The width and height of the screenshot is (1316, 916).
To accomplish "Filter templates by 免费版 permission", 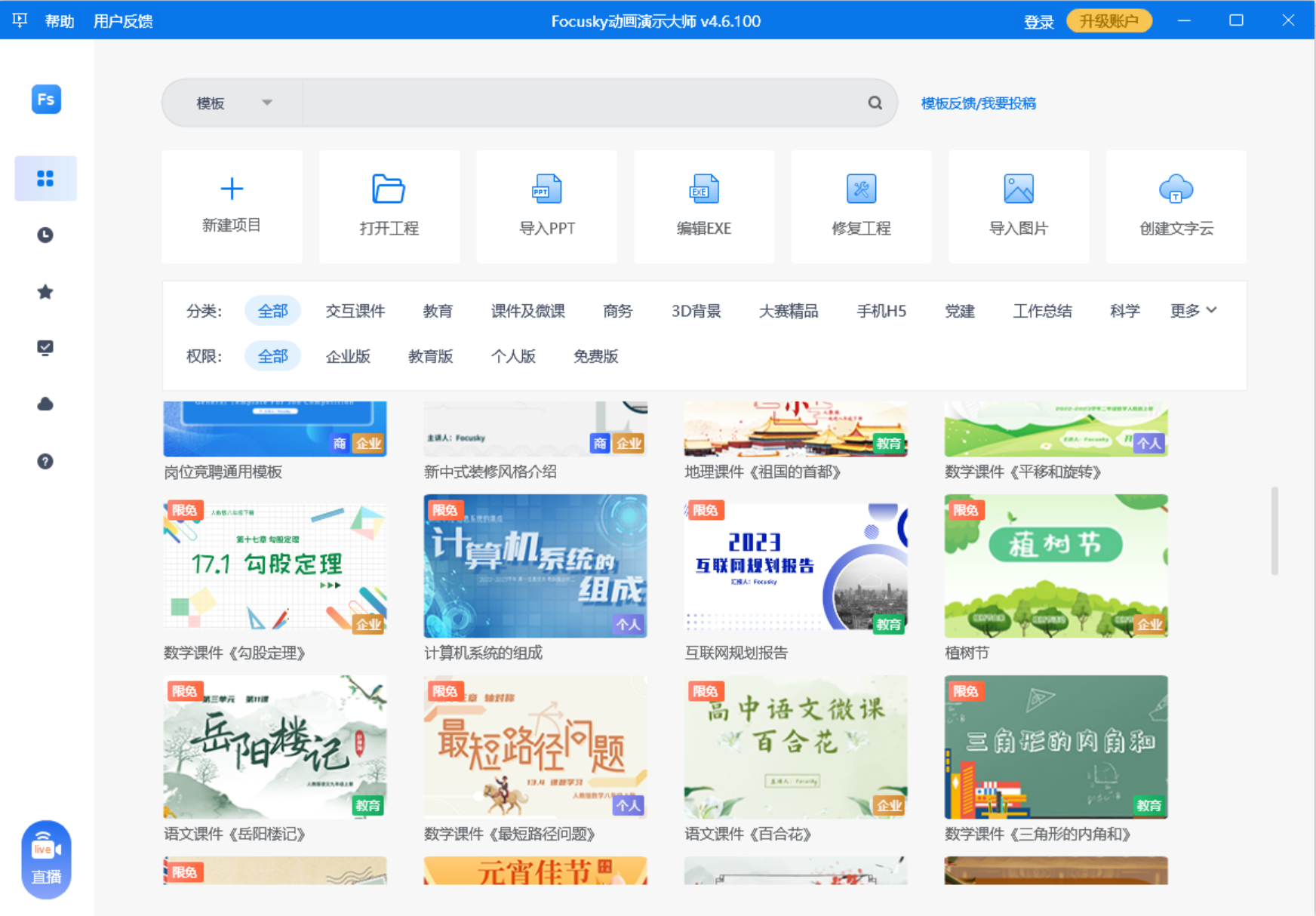I will coord(596,356).
